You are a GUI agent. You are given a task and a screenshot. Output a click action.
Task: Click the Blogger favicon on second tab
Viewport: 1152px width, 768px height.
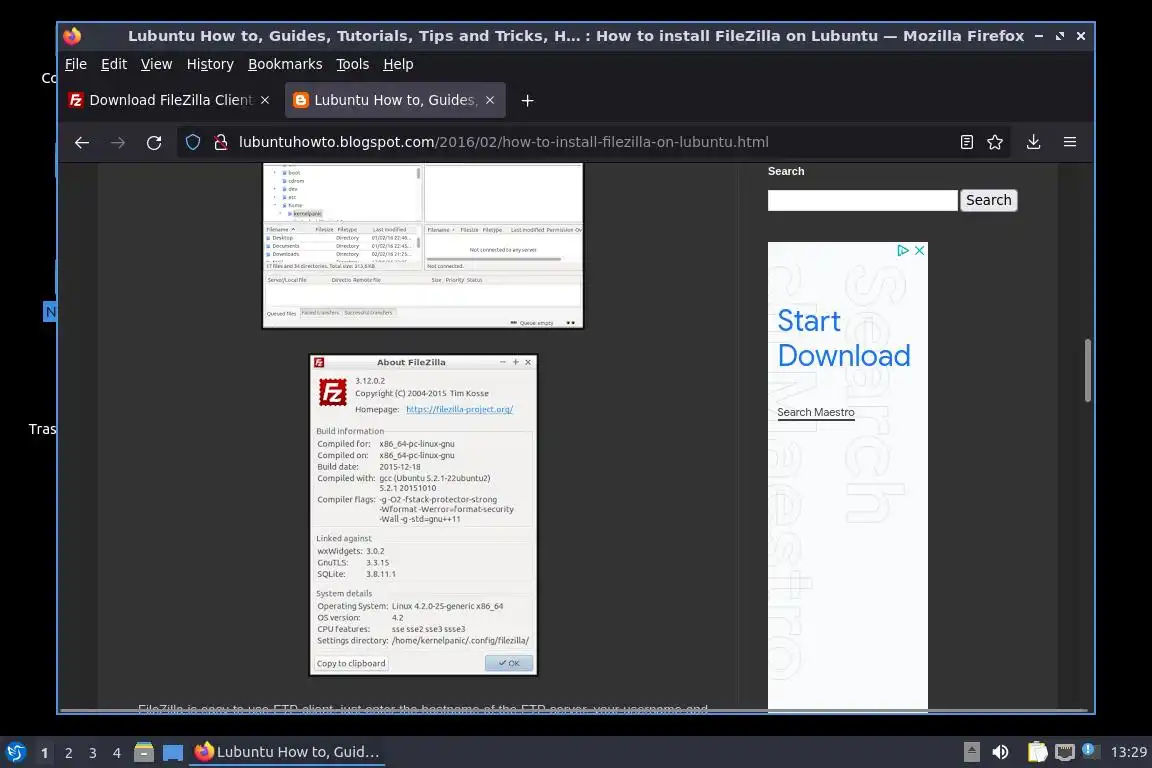300,100
